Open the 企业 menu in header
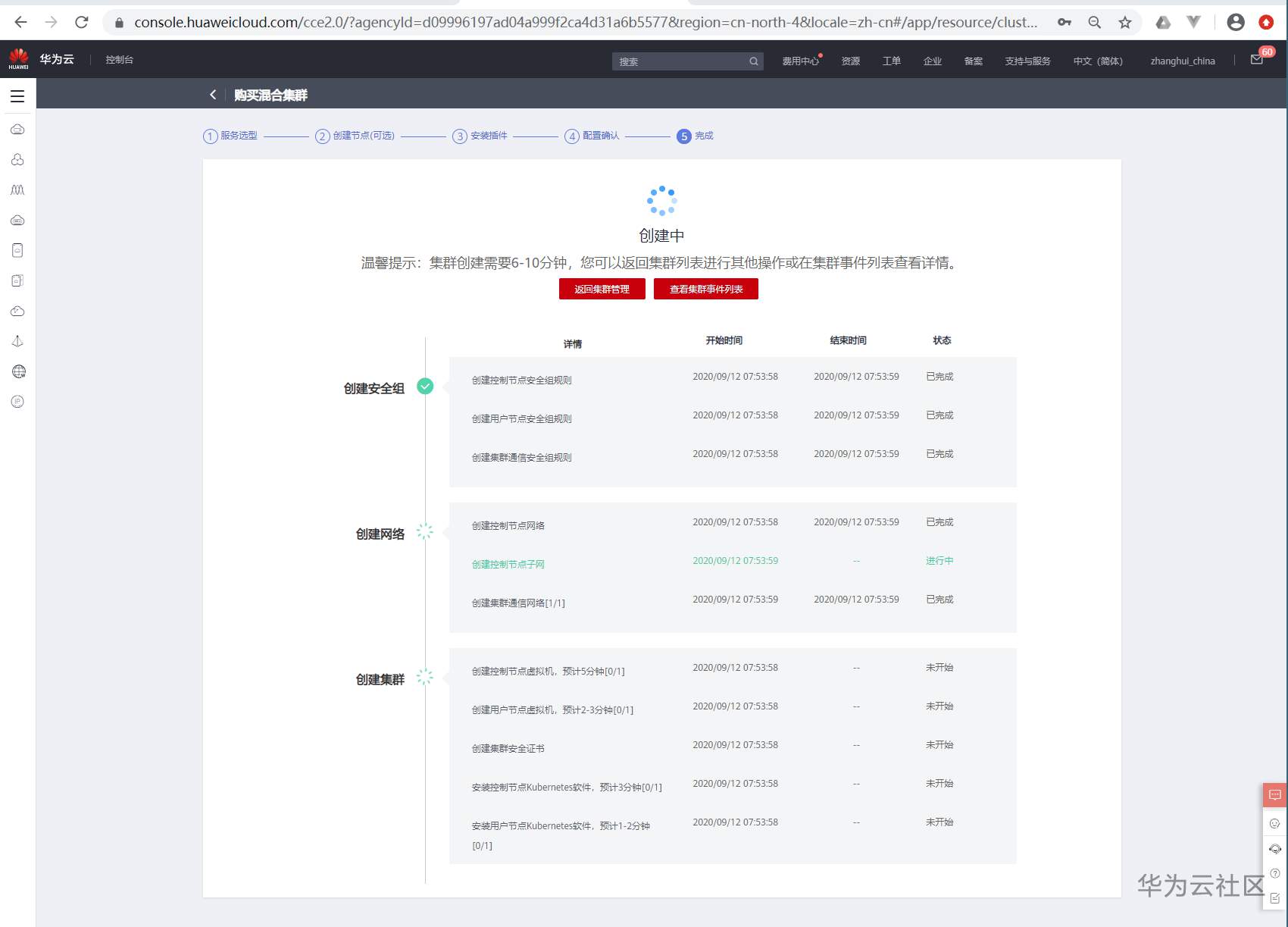The width and height of the screenshot is (1288, 927). [933, 61]
